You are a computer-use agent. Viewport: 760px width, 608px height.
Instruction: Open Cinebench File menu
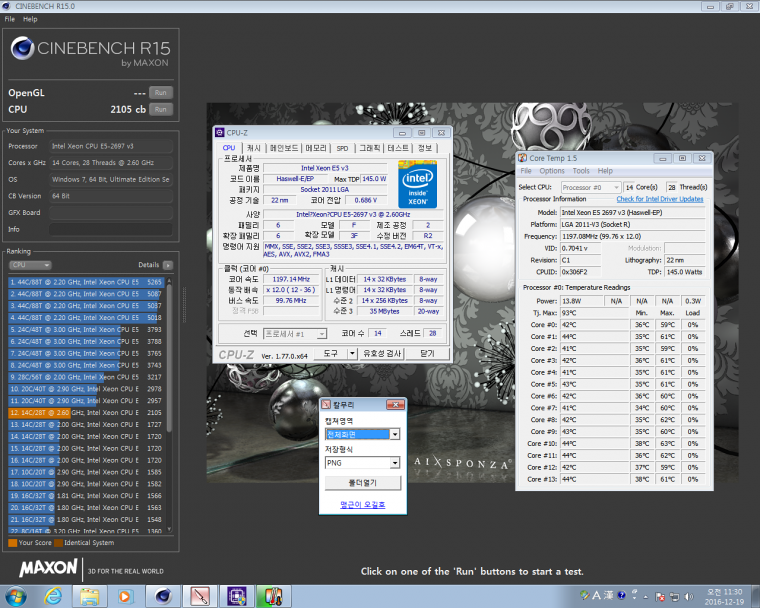click(10, 19)
